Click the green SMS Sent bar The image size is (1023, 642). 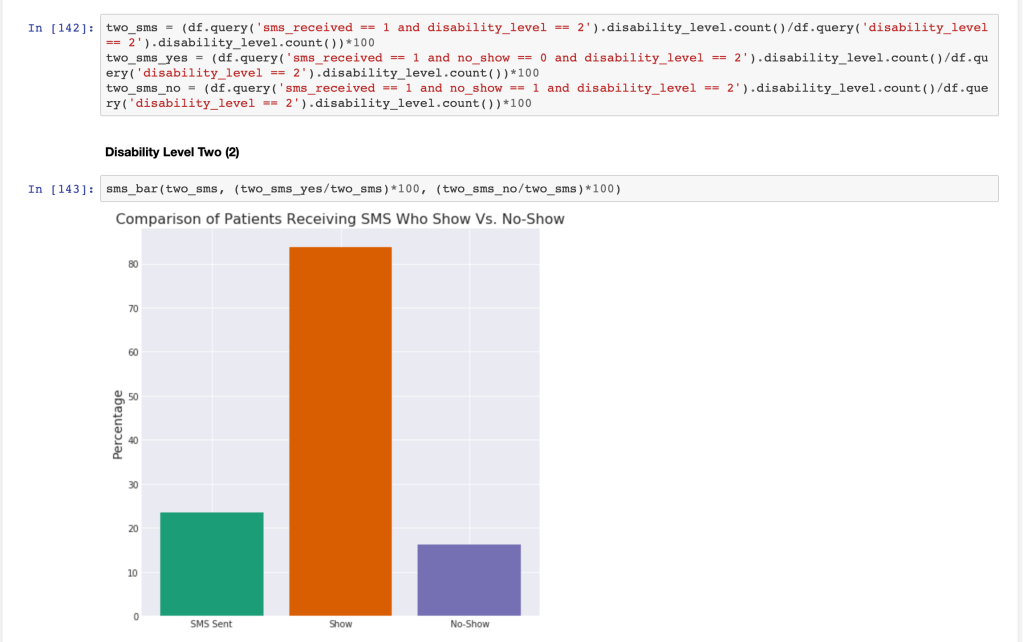click(x=211, y=564)
